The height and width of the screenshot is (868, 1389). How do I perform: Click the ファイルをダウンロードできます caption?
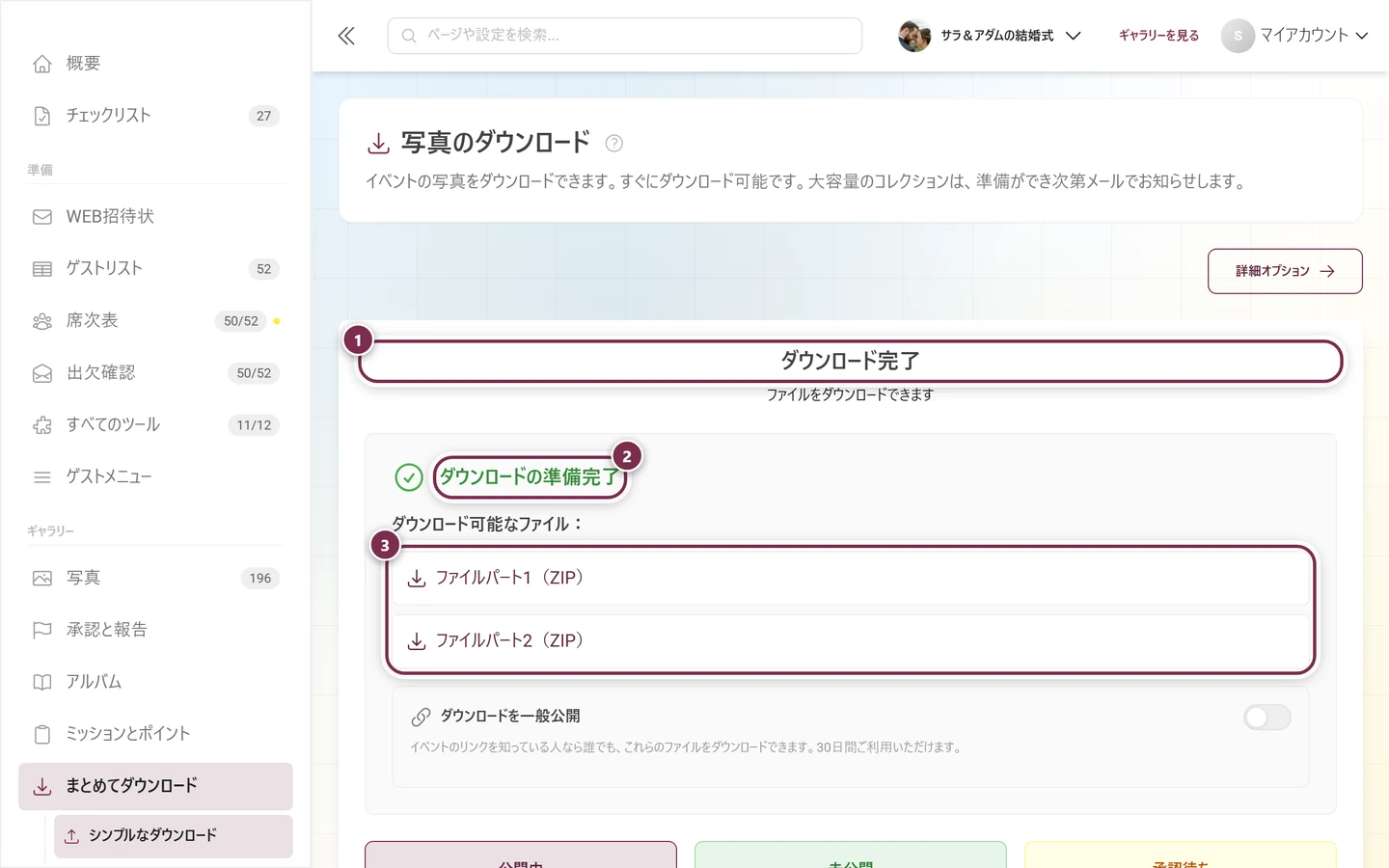(850, 394)
